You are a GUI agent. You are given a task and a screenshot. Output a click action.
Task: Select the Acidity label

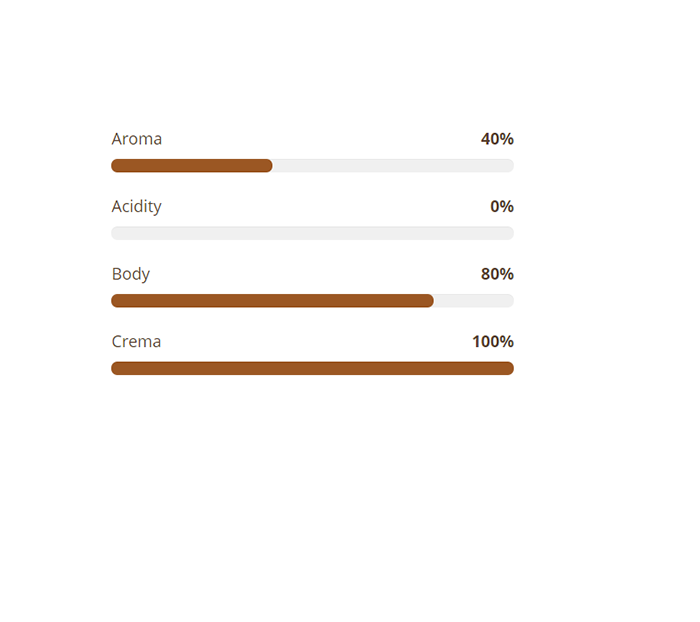[137, 207]
